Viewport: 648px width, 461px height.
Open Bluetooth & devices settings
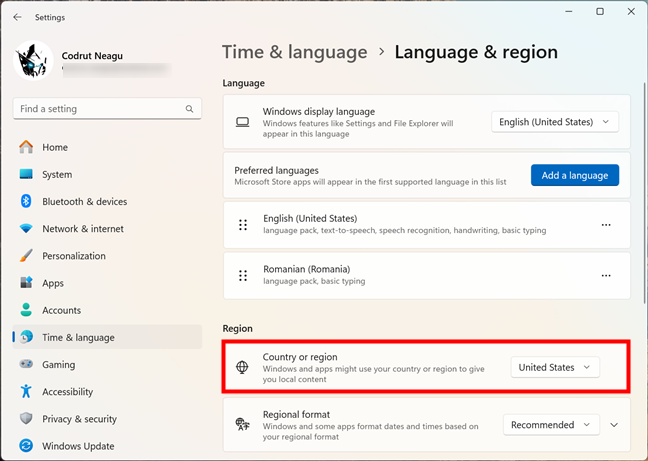(107, 202)
